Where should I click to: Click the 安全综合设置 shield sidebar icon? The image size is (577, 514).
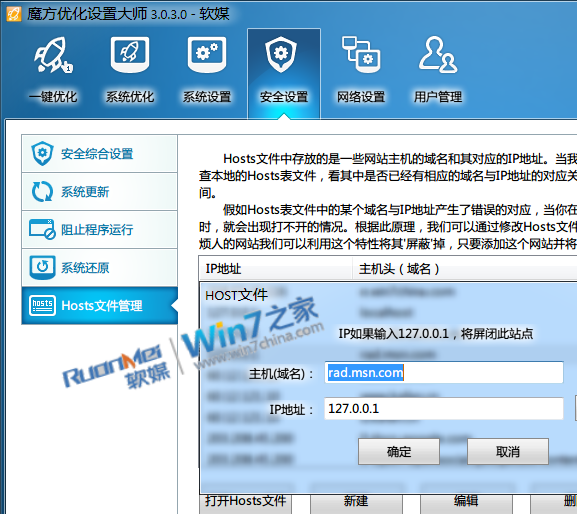42,153
